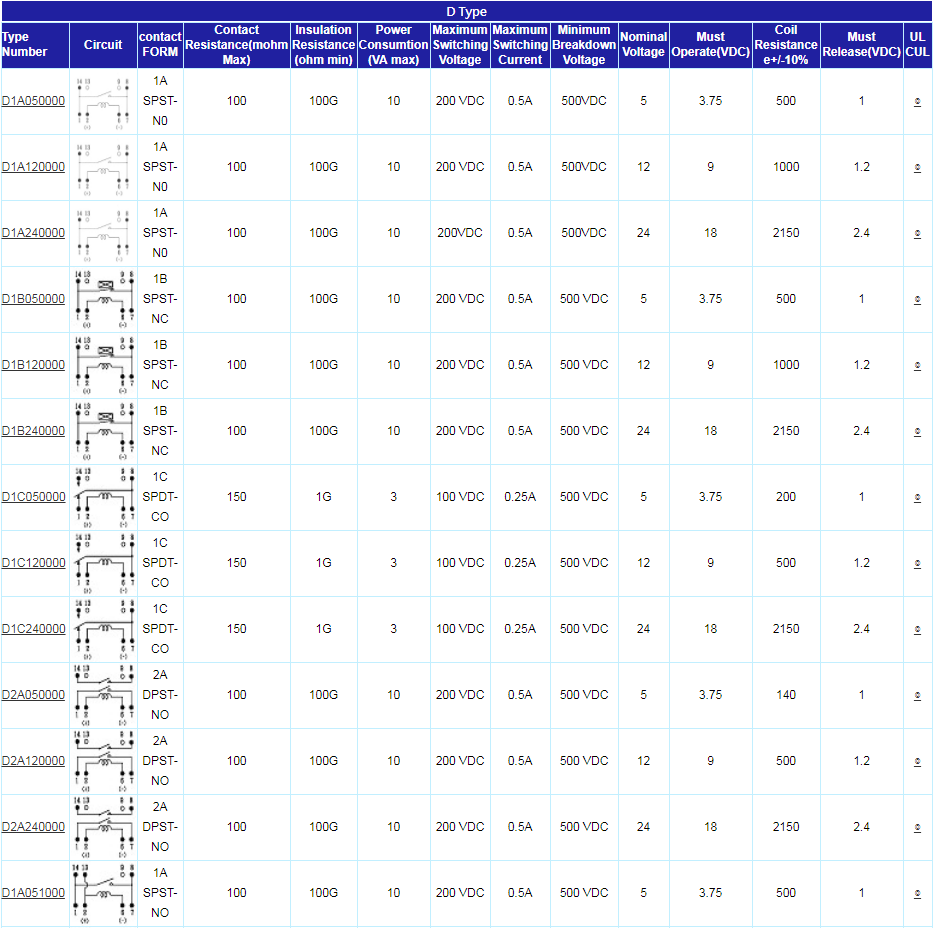Open the D1C240000 type number link
Viewport: 935px width, 928px height.
(33, 629)
